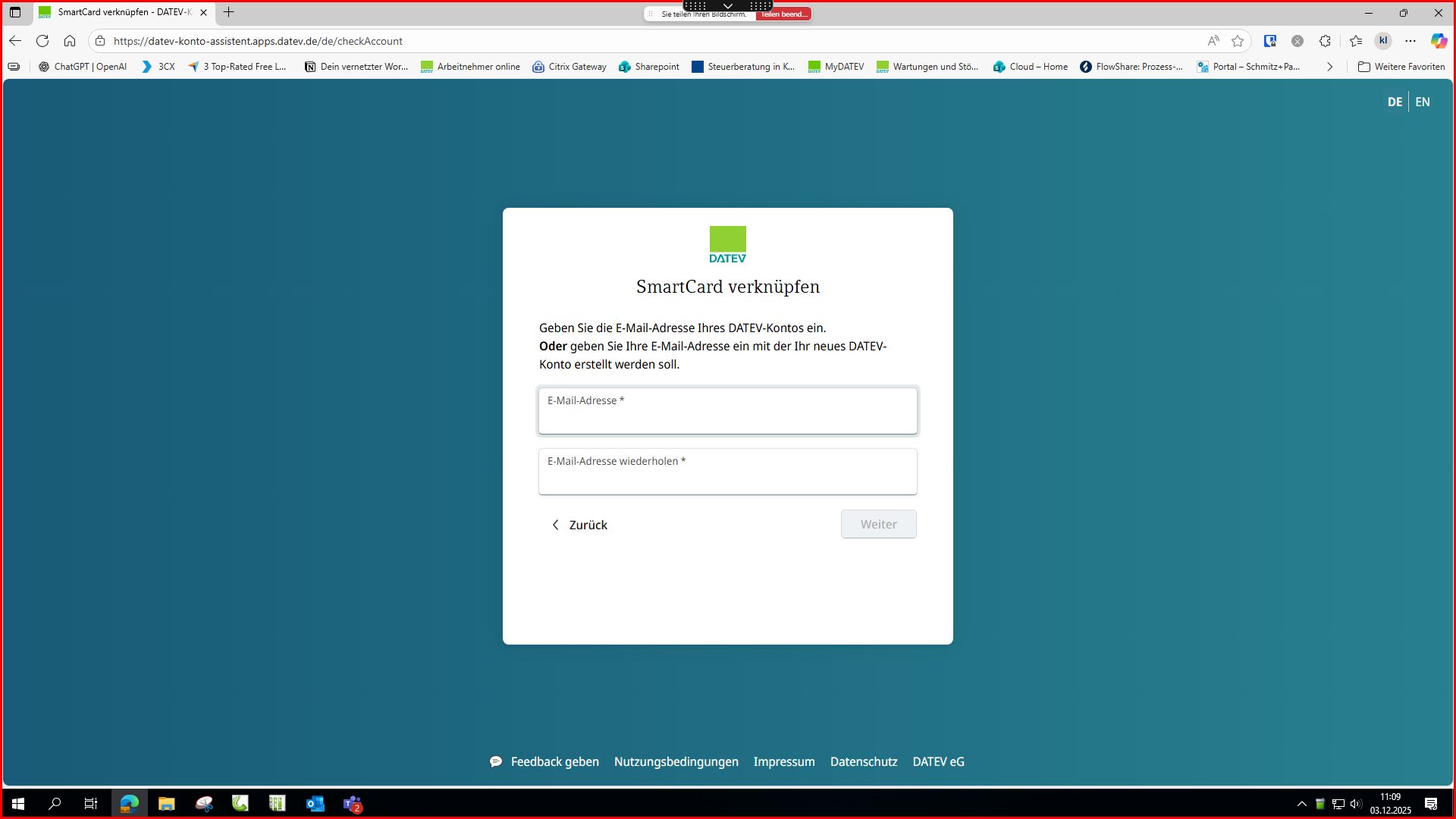Open the Weitere Favoriten folder
This screenshot has width=1456, height=819.
pyautogui.click(x=1401, y=67)
